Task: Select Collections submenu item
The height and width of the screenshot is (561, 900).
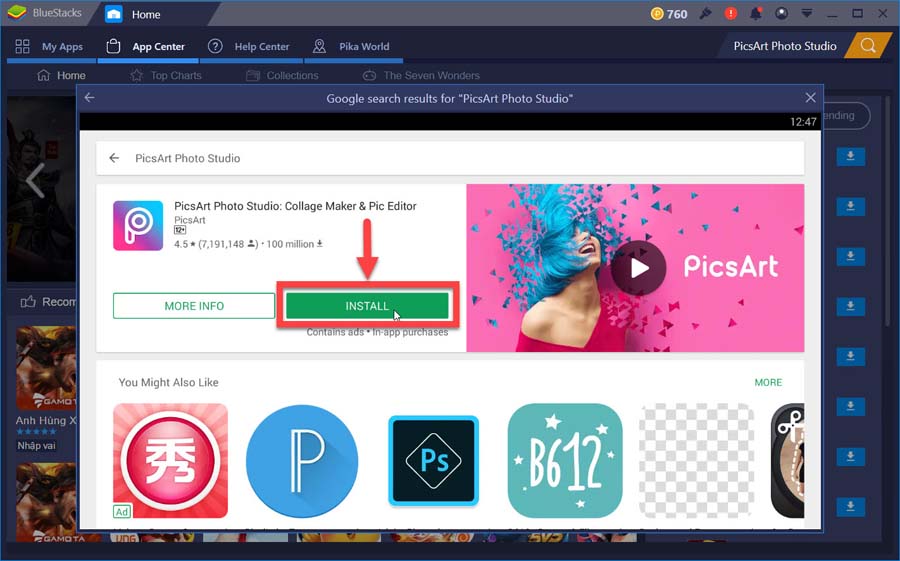Action: [x=282, y=75]
